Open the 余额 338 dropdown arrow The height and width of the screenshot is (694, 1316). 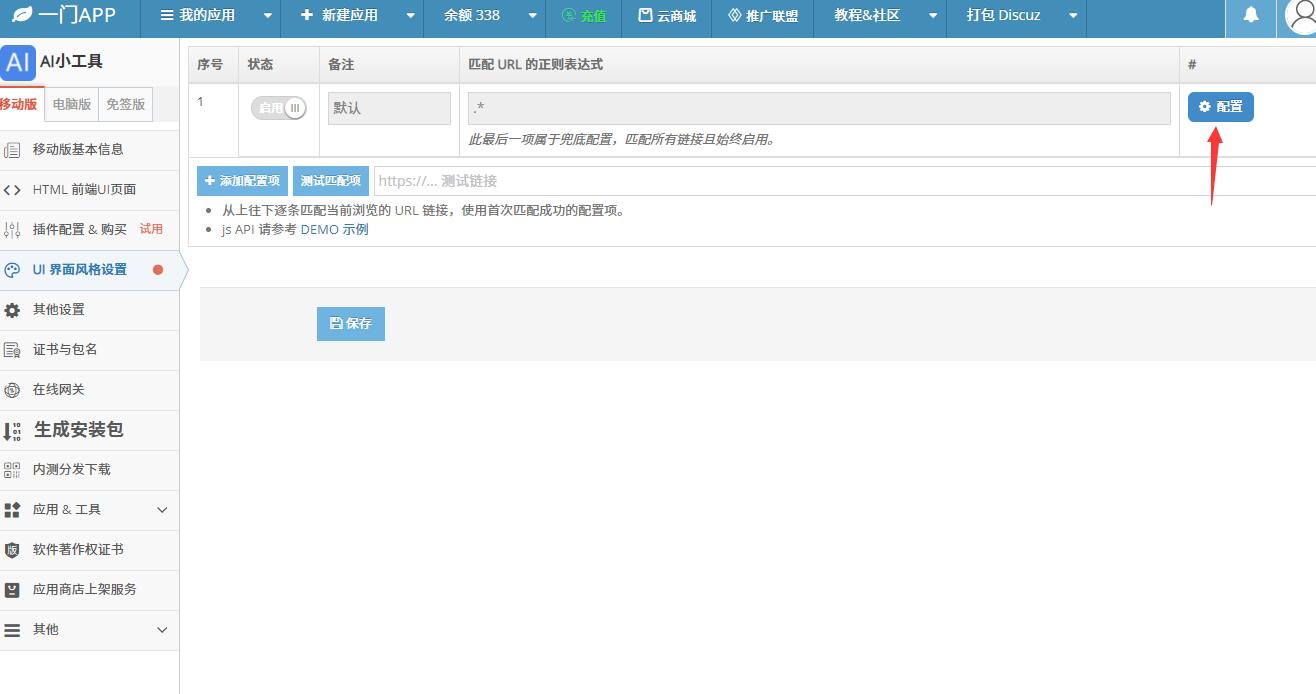pyautogui.click(x=532, y=16)
